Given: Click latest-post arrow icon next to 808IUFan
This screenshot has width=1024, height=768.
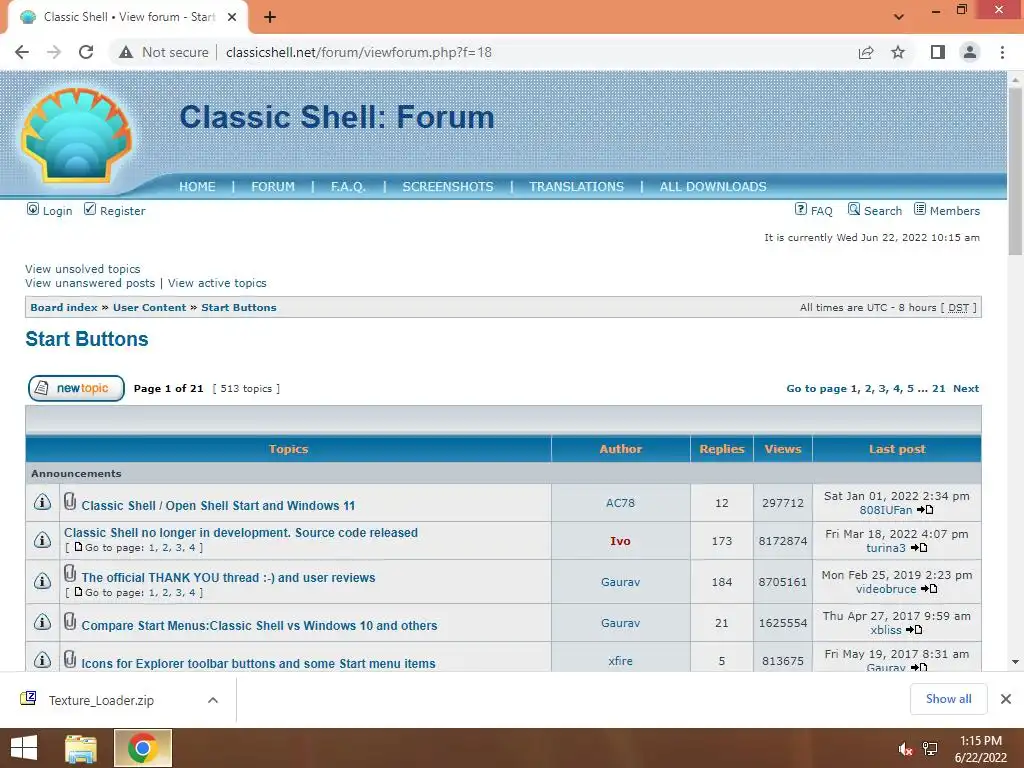Looking at the screenshot, I should [x=925, y=510].
